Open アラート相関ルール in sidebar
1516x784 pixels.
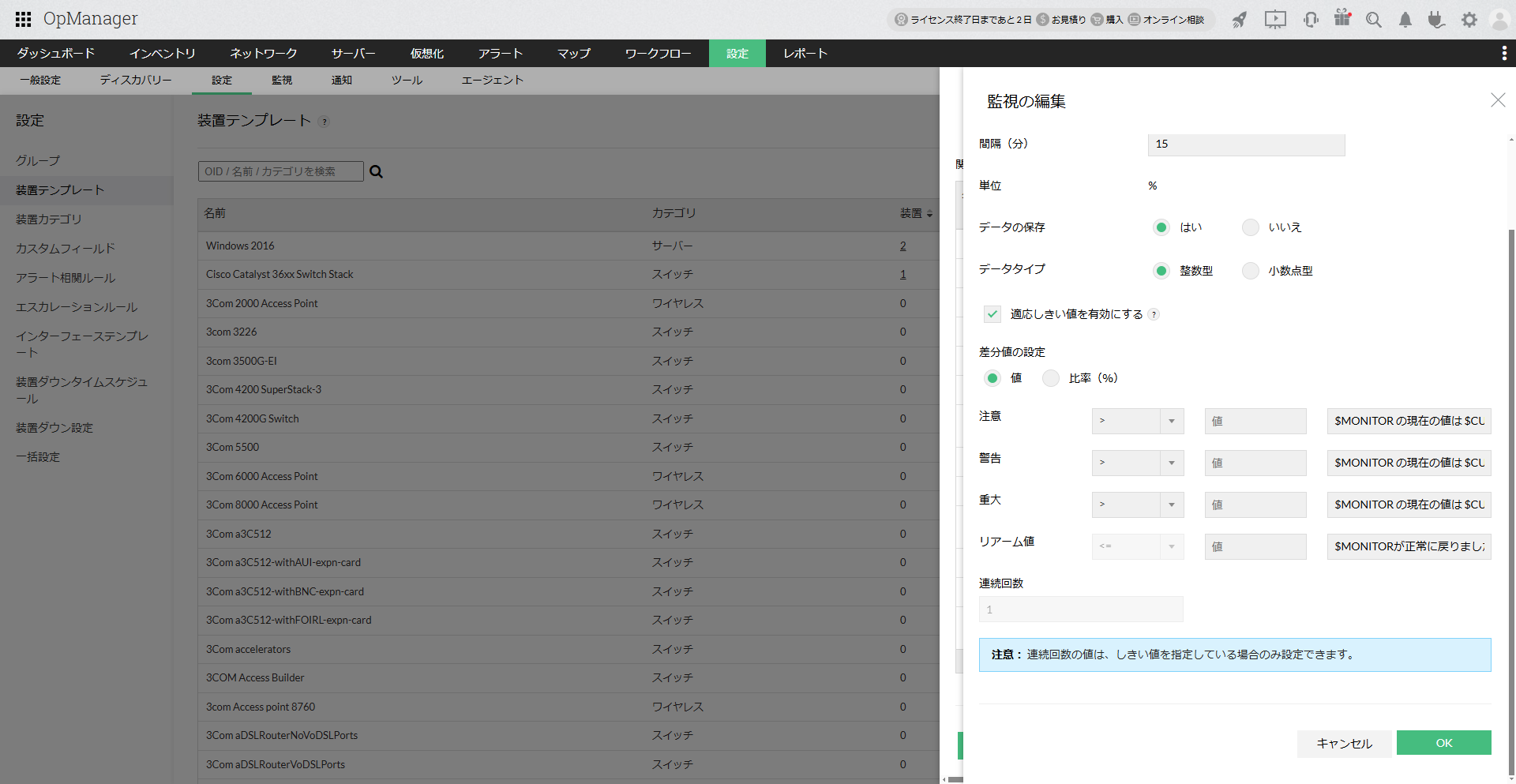click(x=66, y=278)
